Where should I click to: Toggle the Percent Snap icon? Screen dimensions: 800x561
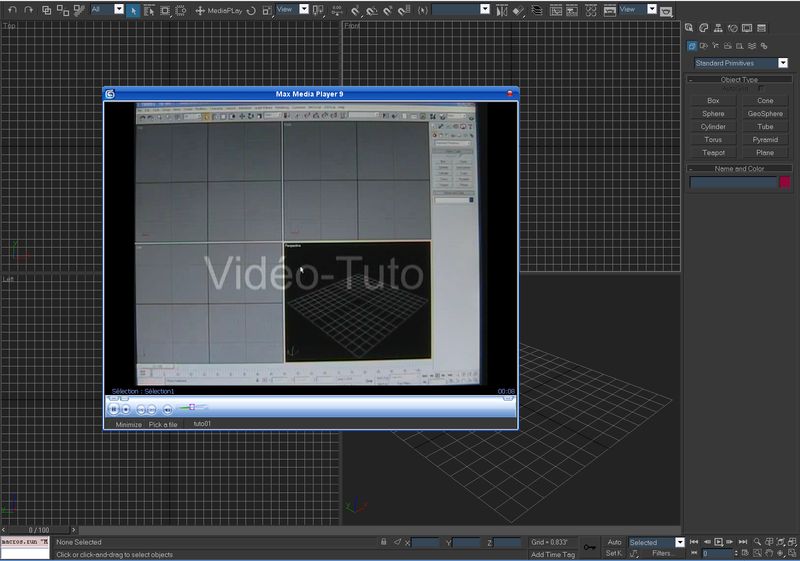point(388,10)
